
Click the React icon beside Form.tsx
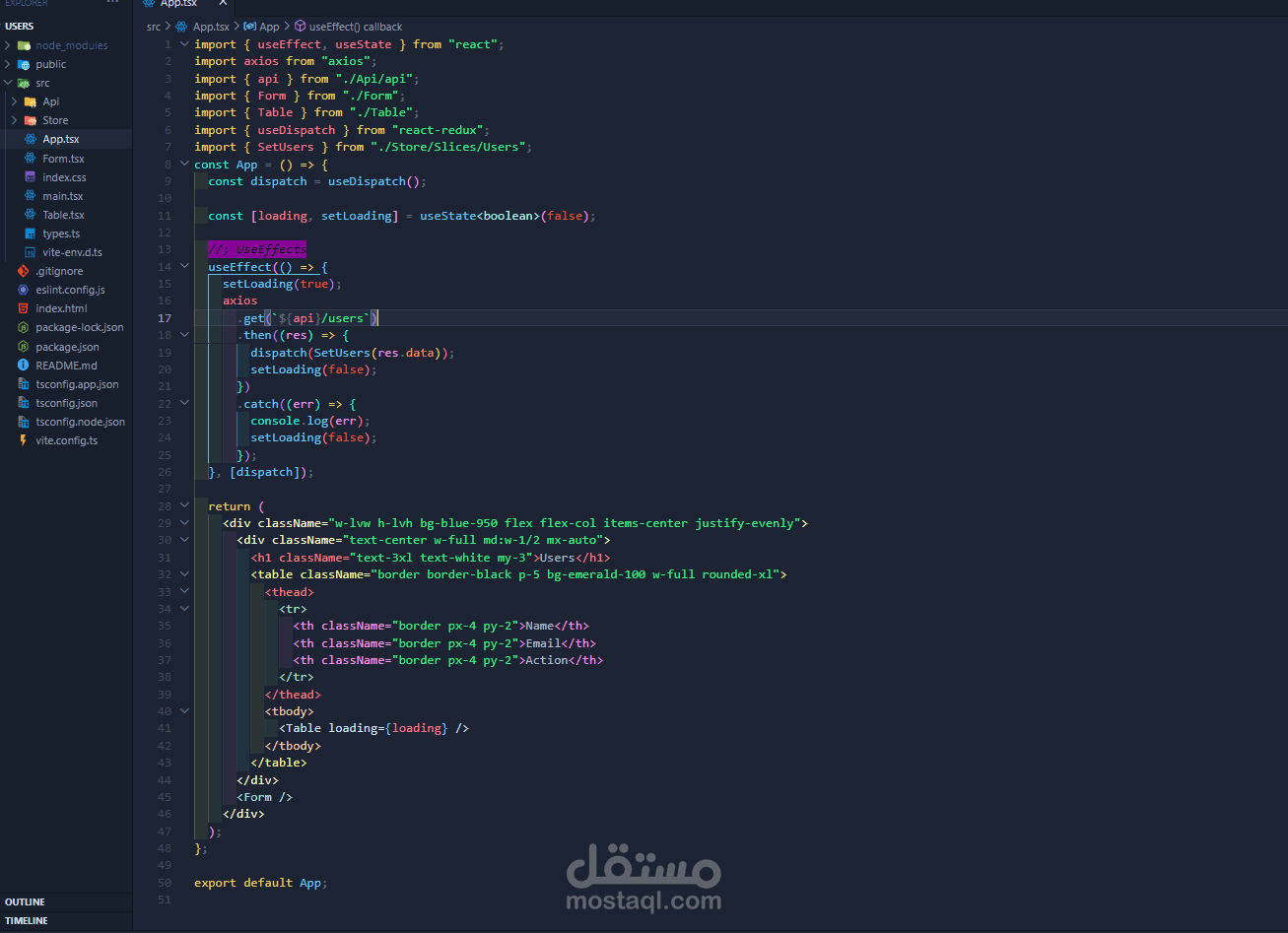[x=31, y=158]
